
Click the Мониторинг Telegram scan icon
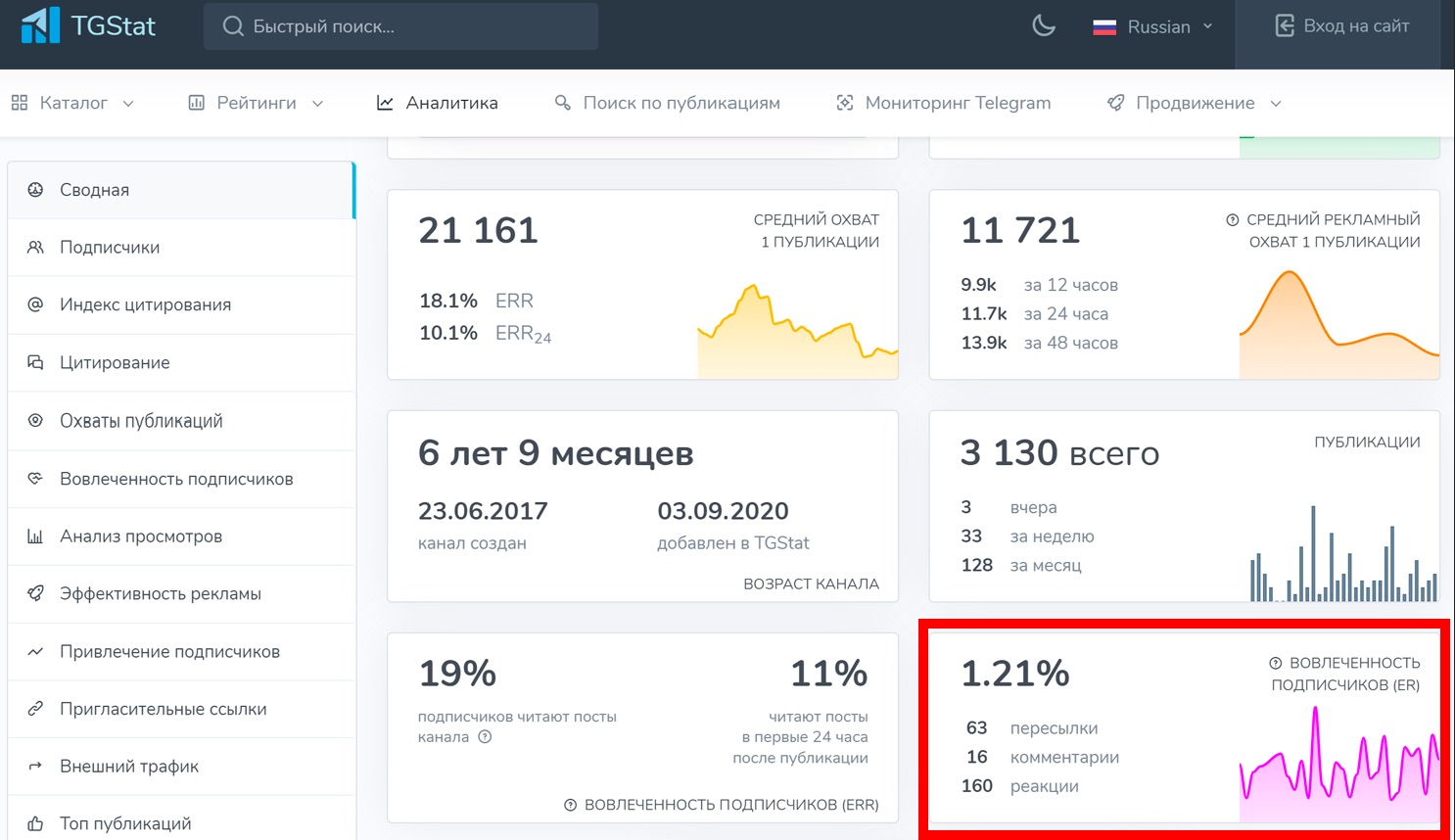point(845,103)
